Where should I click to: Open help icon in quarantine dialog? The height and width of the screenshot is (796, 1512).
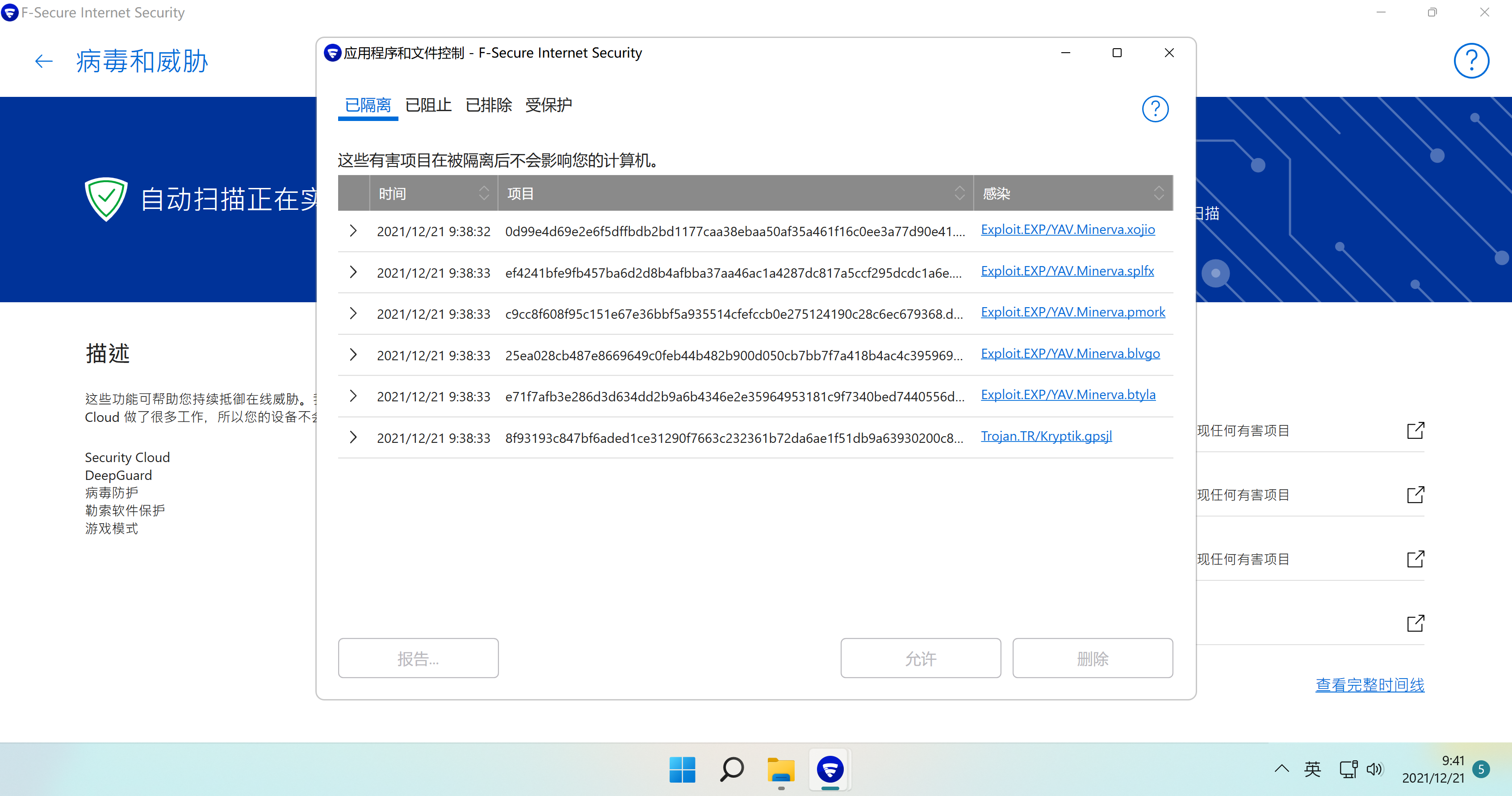(1155, 109)
